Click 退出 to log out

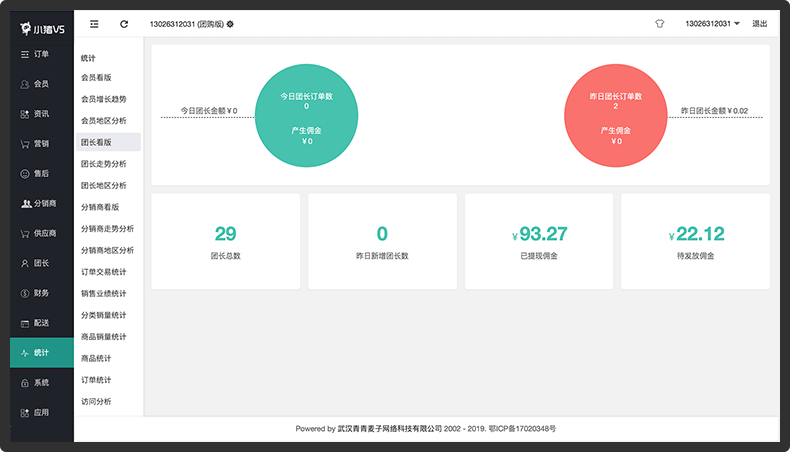point(759,24)
